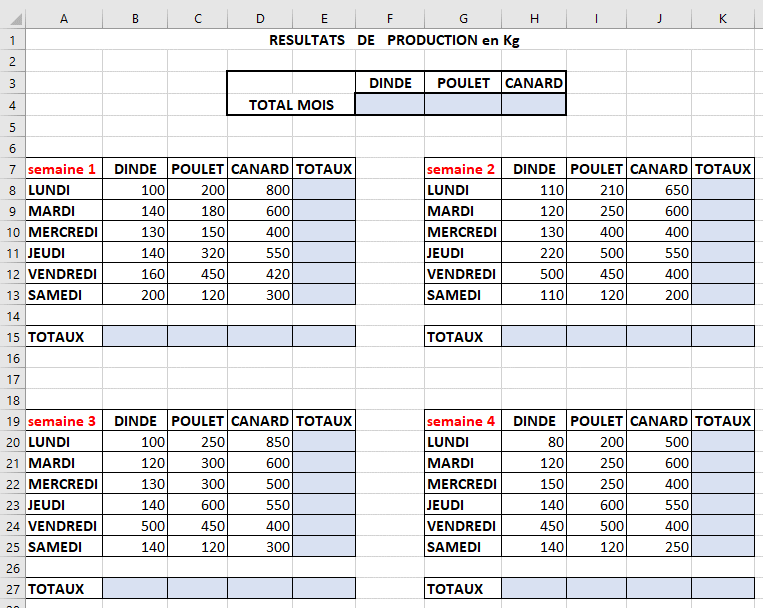This screenshot has width=763, height=608.
Task: Click semaine 2 LUNDI CANARD value 650
Action: (659, 190)
